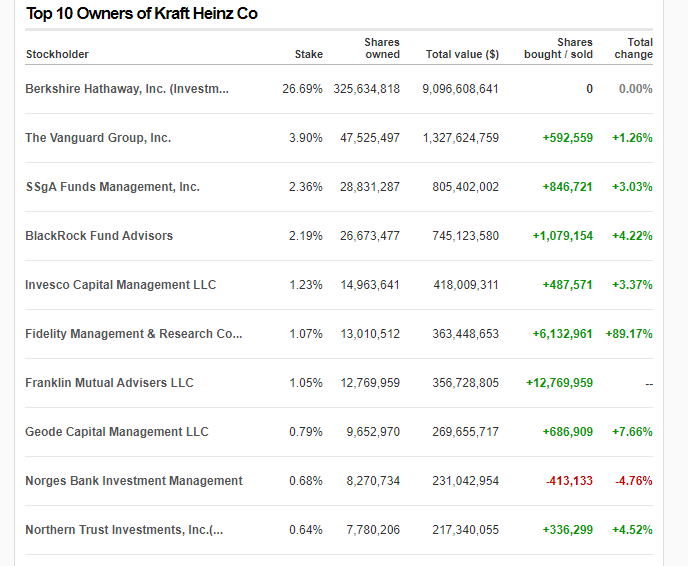Click the 0.64% stake cell
Viewport: 688px width, 566px height.
coord(306,530)
